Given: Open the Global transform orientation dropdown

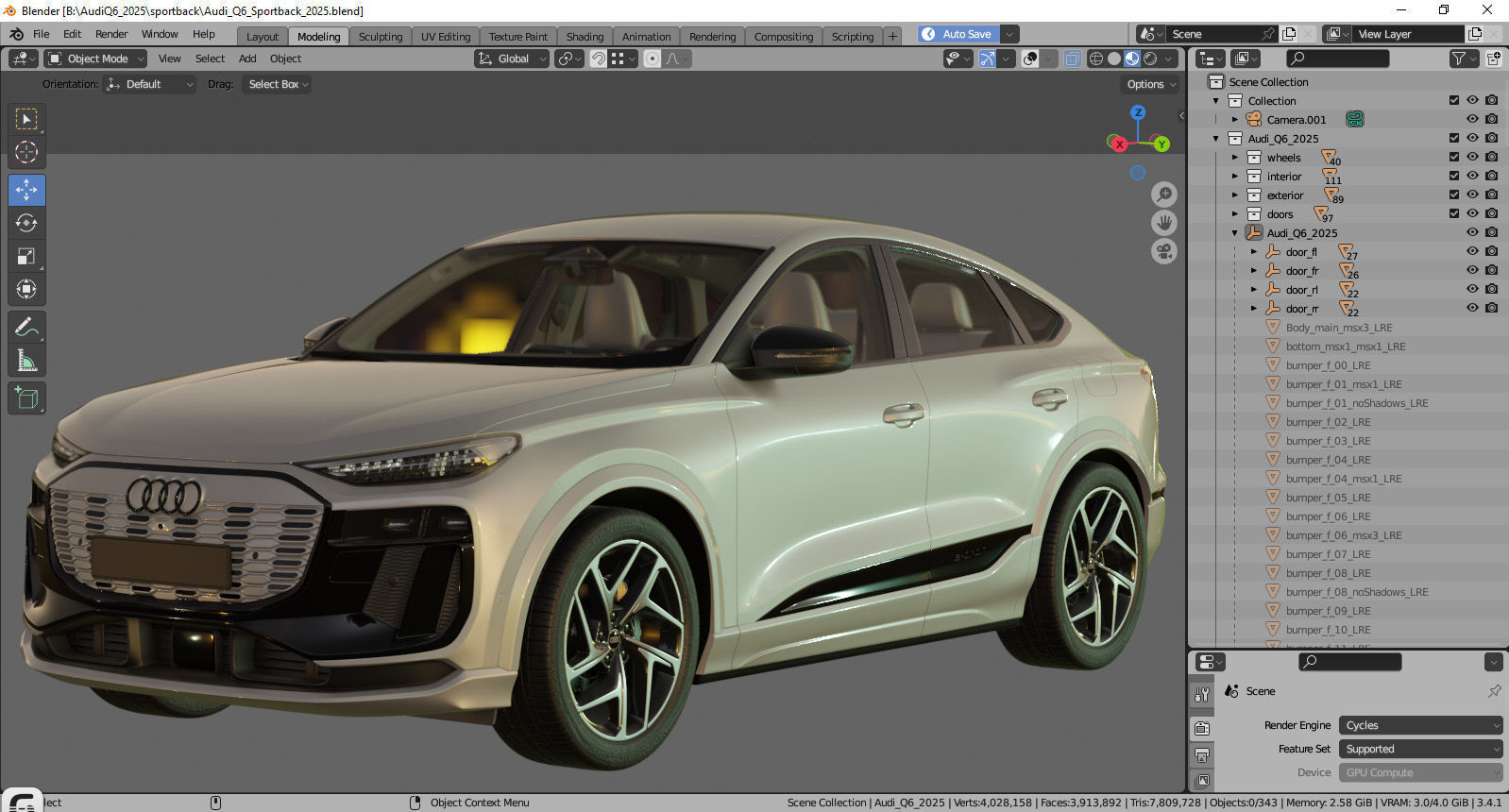Looking at the screenshot, I should coord(512,59).
